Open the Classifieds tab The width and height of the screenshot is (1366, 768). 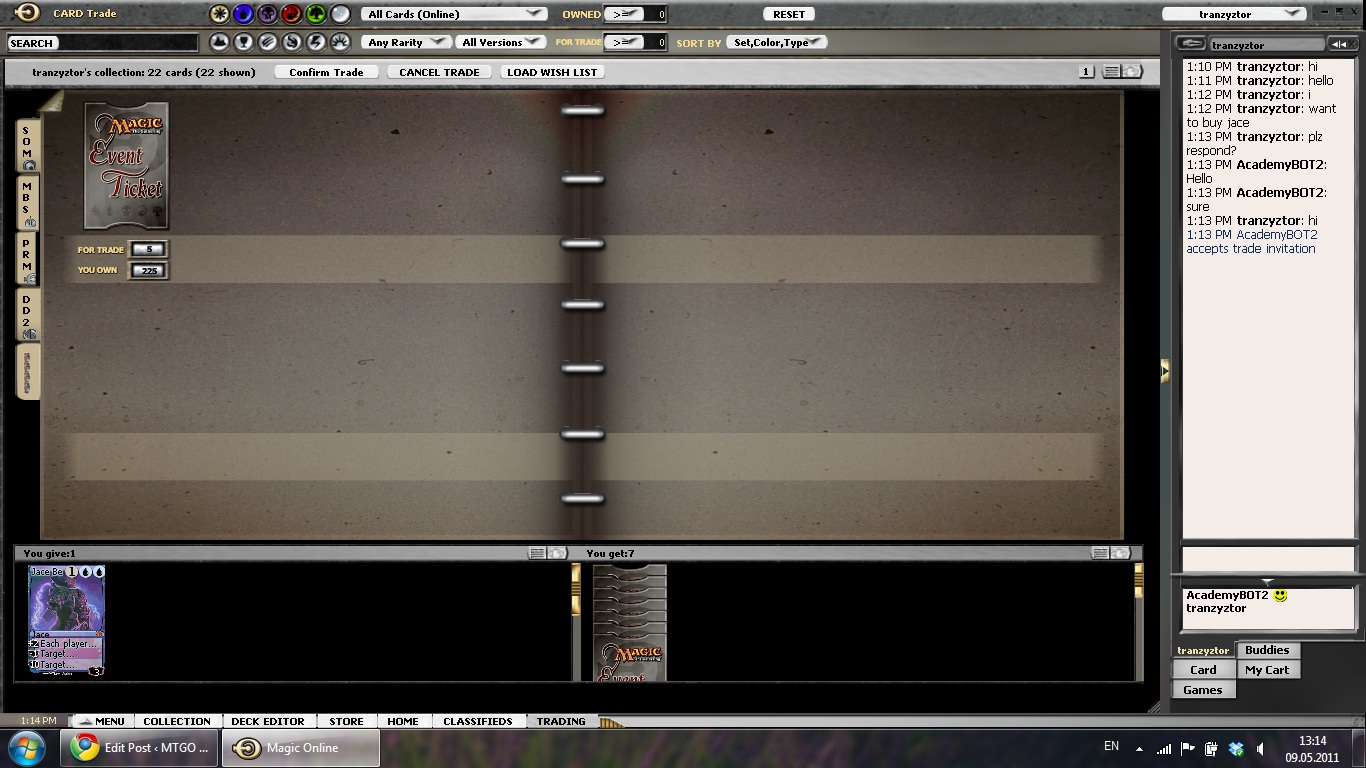477,721
